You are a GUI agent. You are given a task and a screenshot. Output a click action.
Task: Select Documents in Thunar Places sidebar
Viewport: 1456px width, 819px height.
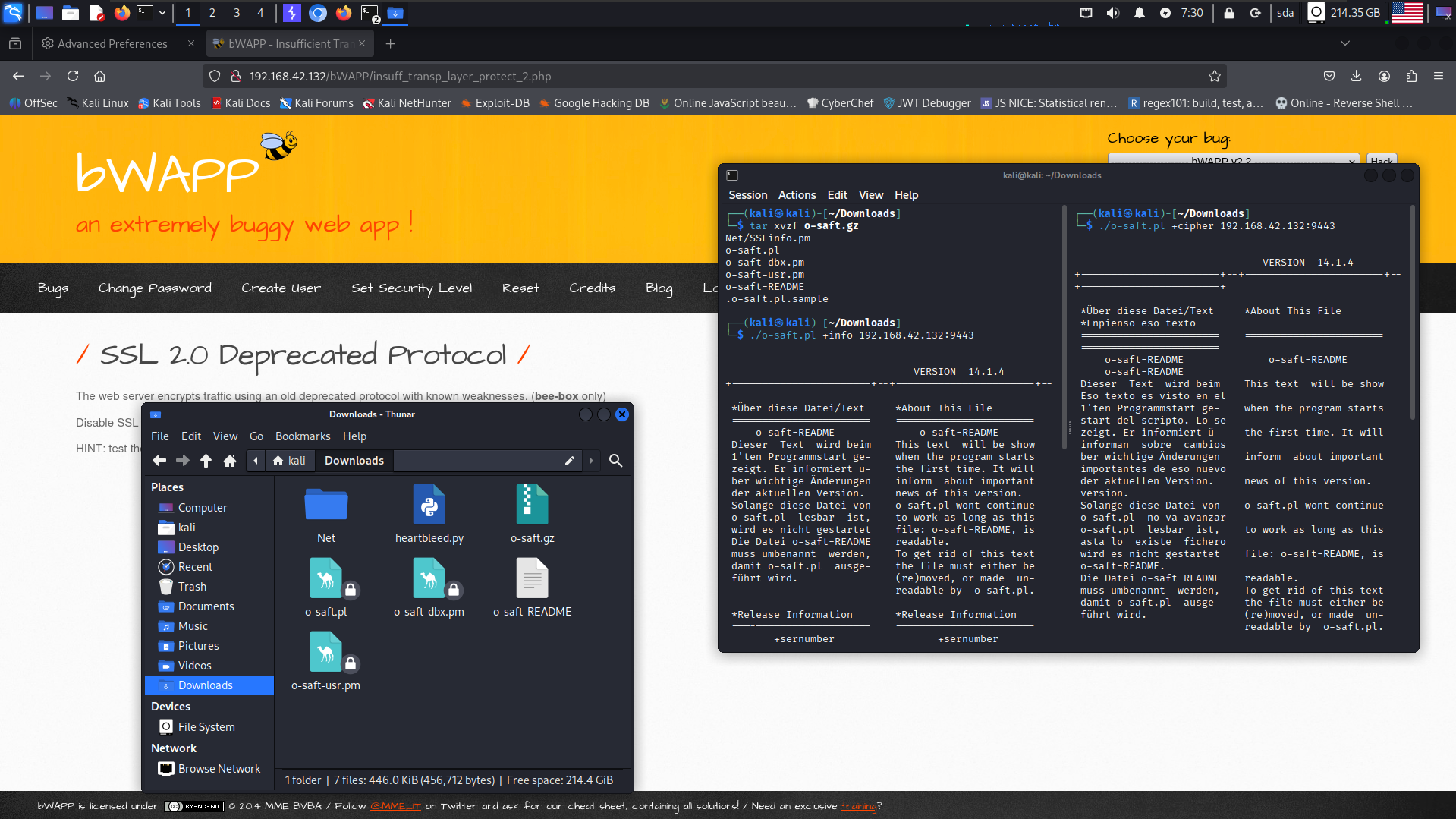[206, 606]
